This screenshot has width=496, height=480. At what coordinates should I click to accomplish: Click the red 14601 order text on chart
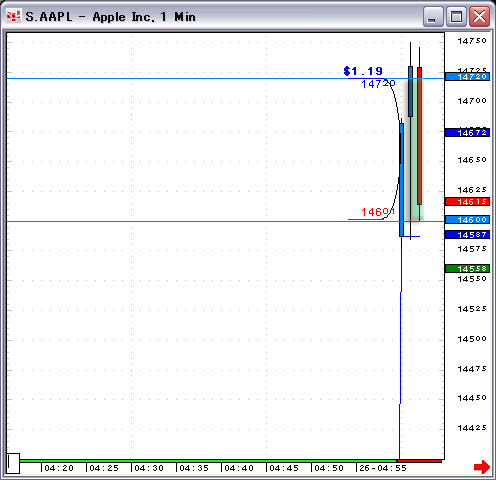coord(378,212)
